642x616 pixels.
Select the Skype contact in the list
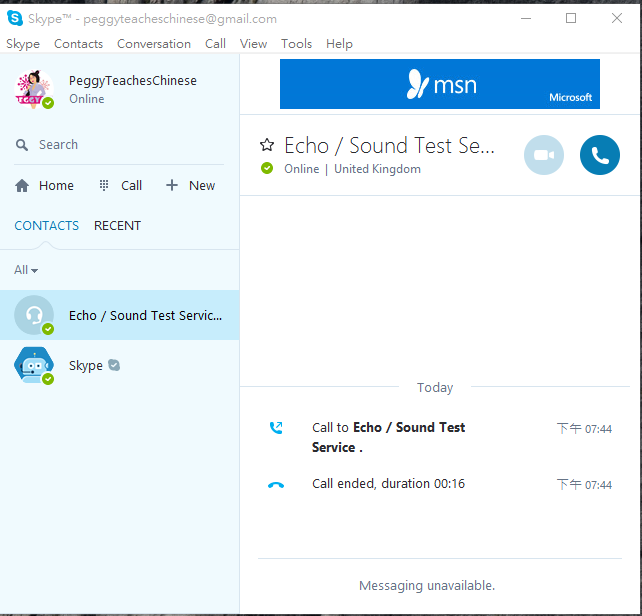coord(120,365)
